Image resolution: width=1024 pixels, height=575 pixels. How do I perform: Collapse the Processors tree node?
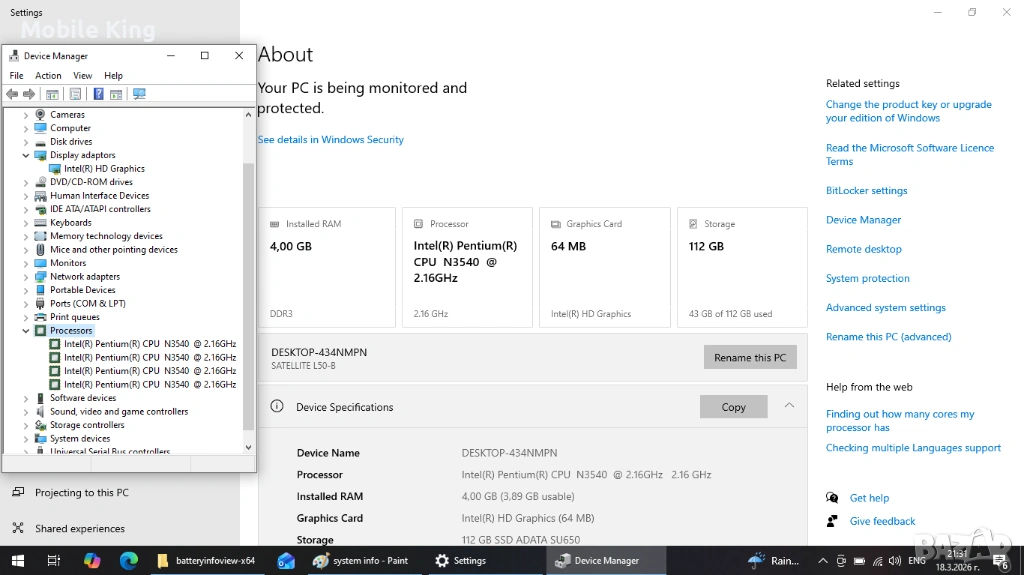[x=26, y=331]
